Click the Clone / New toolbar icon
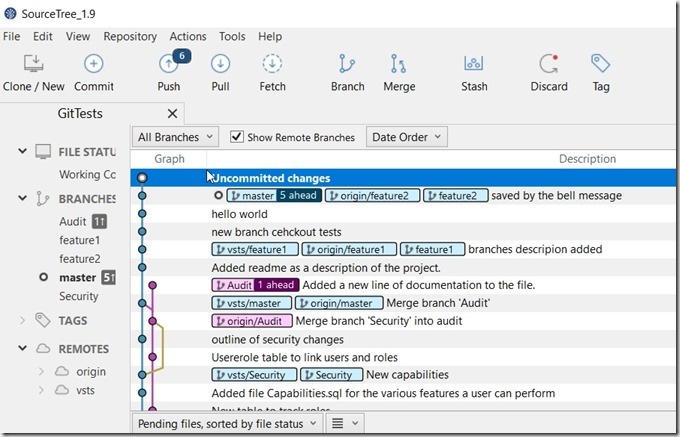Screen dimensions: 680x437 (x=33, y=64)
